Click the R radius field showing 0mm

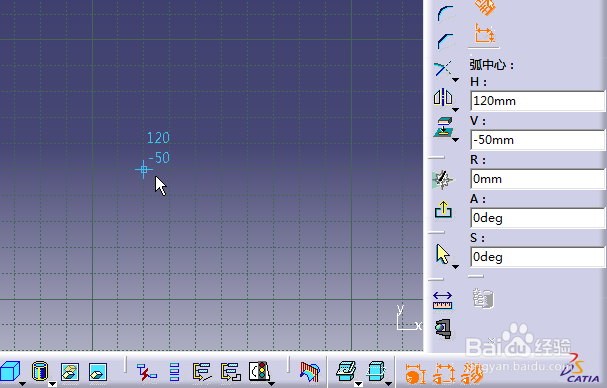(538, 179)
